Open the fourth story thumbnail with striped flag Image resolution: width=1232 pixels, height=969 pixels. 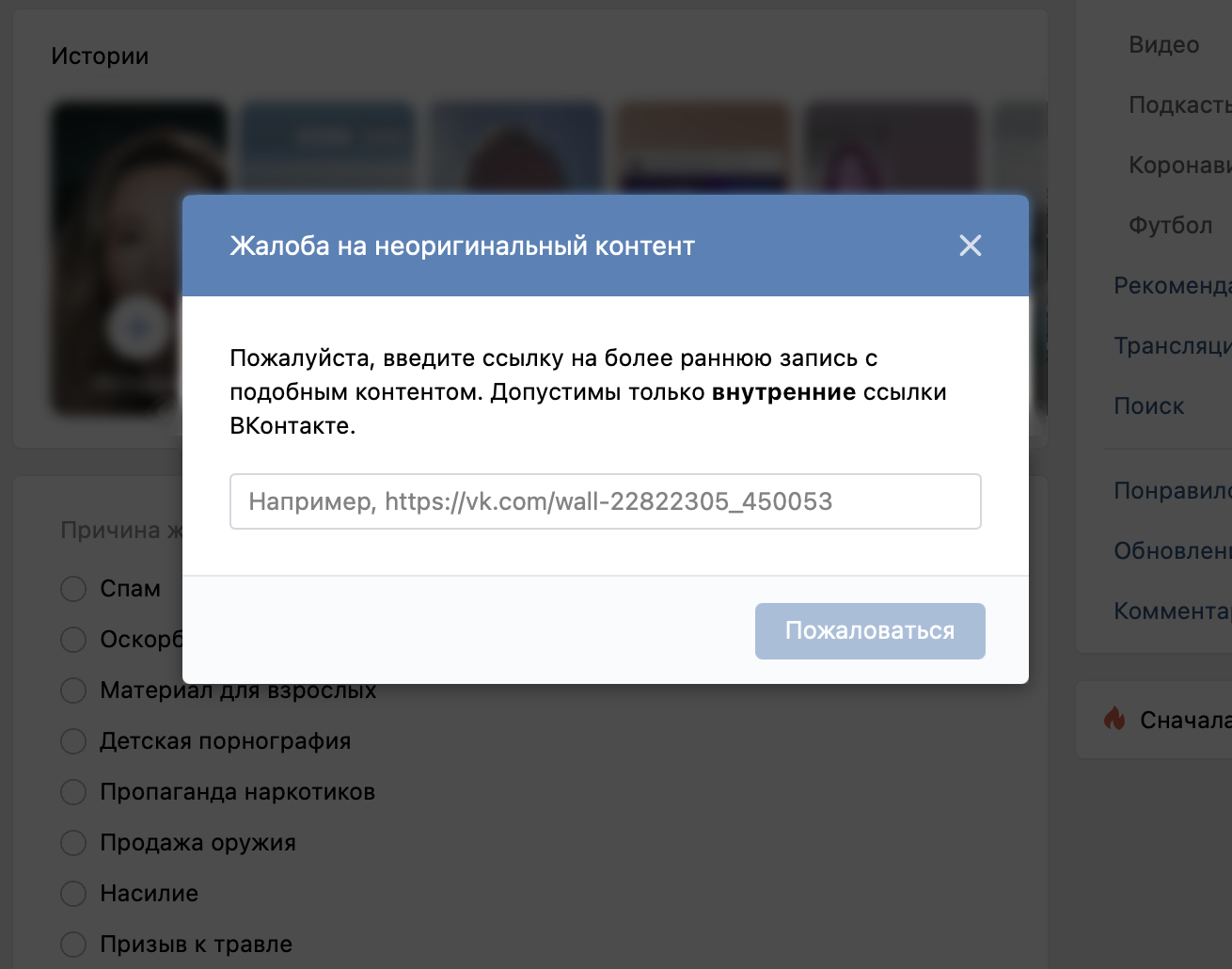click(703, 149)
